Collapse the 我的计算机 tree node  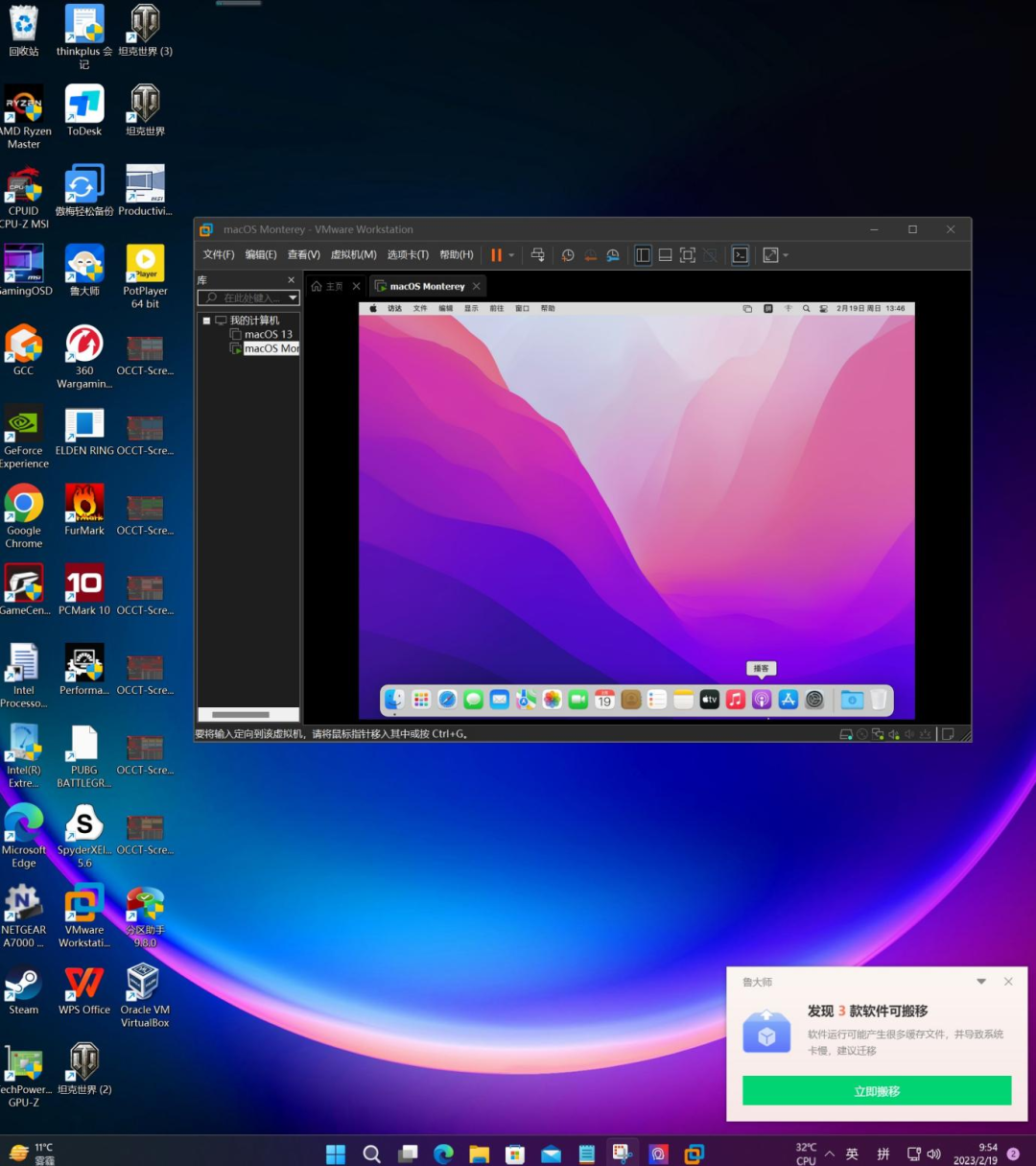point(206,321)
